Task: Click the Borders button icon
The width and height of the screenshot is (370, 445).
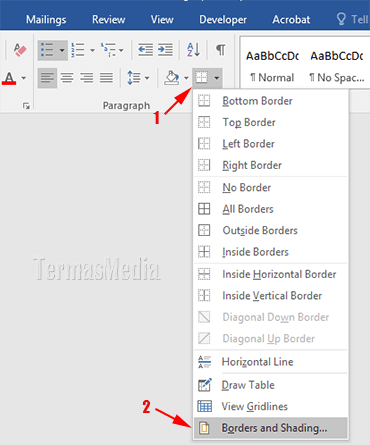Action: click(x=202, y=78)
